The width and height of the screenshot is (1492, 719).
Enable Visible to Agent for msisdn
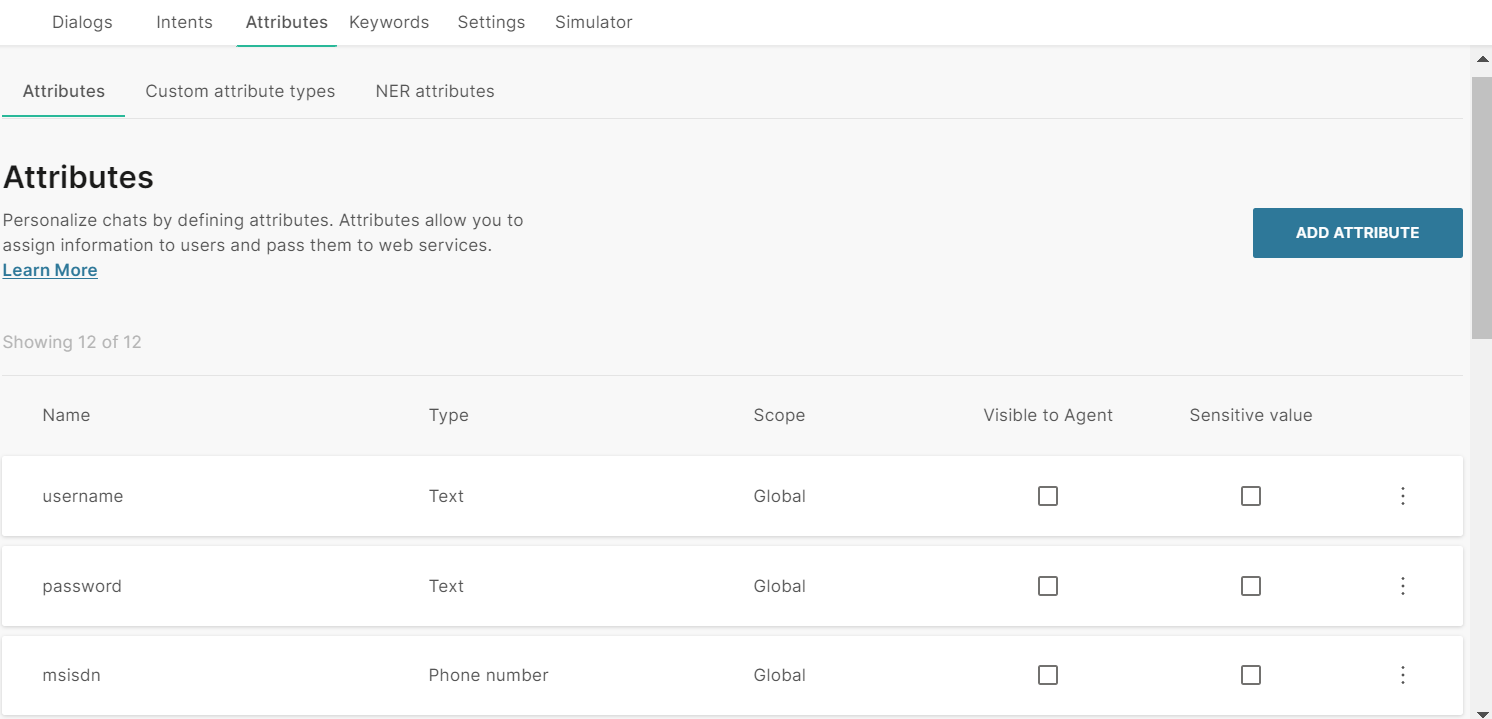point(1047,675)
